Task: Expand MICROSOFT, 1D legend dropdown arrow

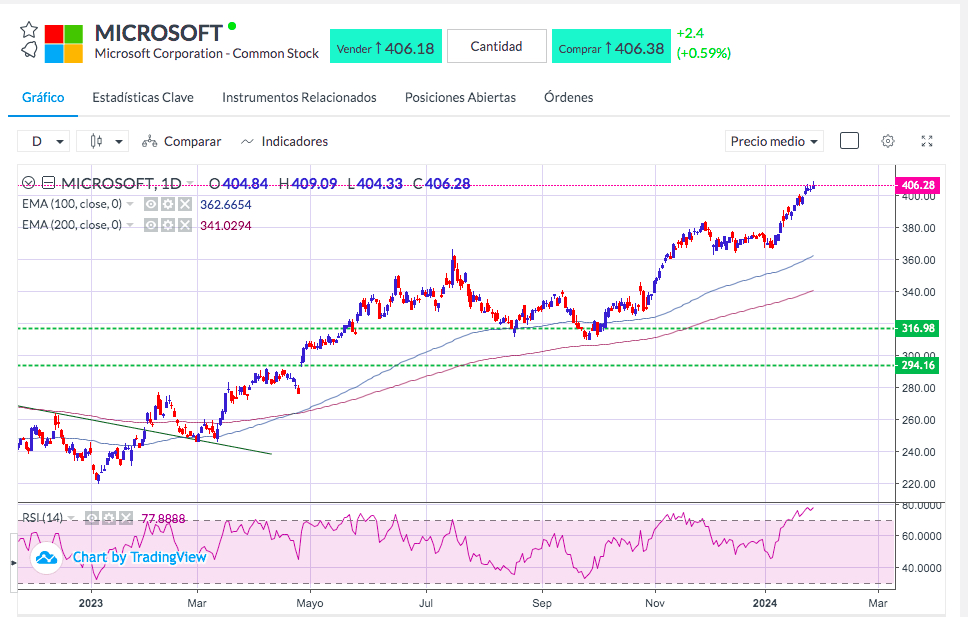Action: [190, 183]
